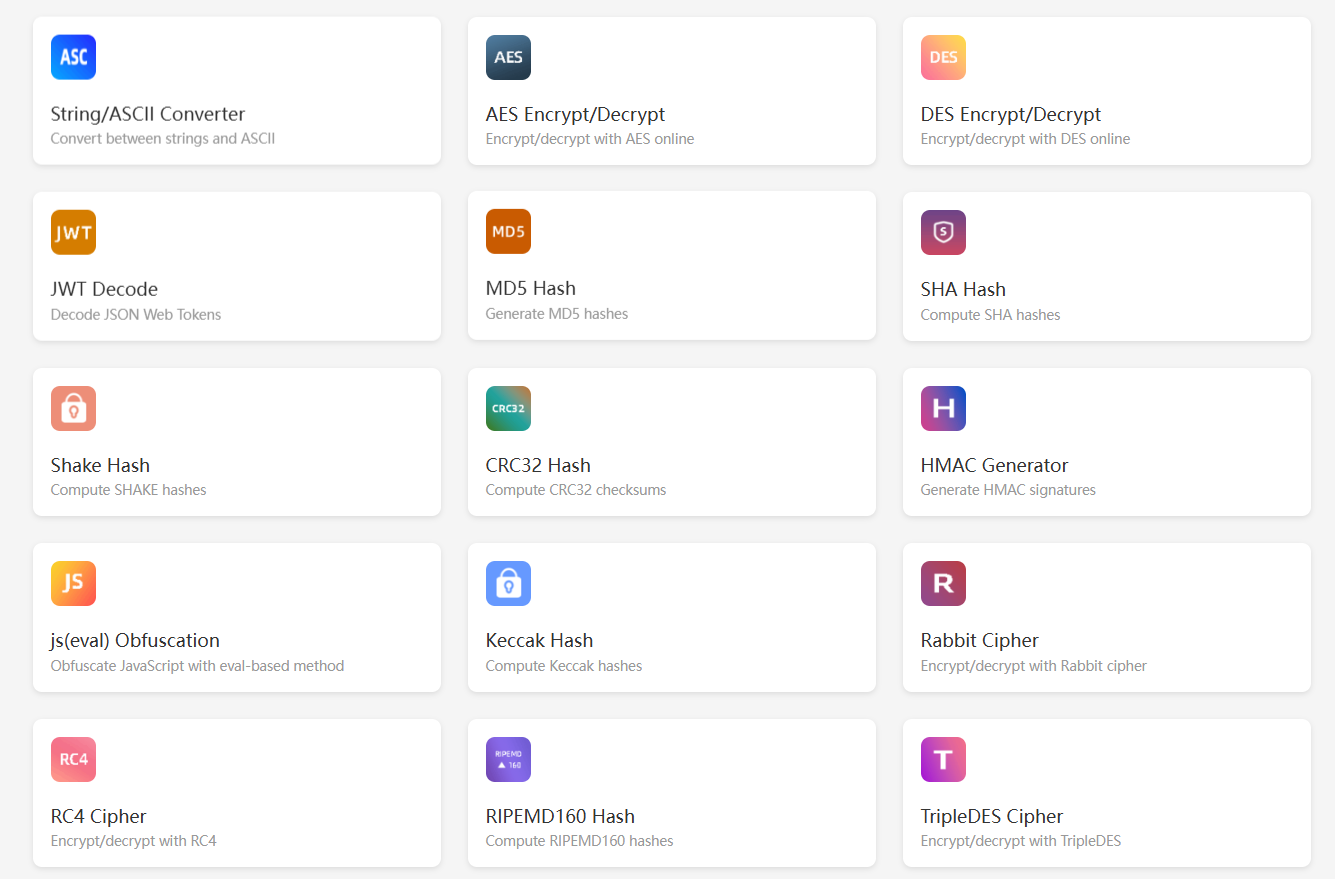1335x879 pixels.
Task: Select the 'Encrypt/decrypt with TripleDES' description
Action: [1020, 841]
